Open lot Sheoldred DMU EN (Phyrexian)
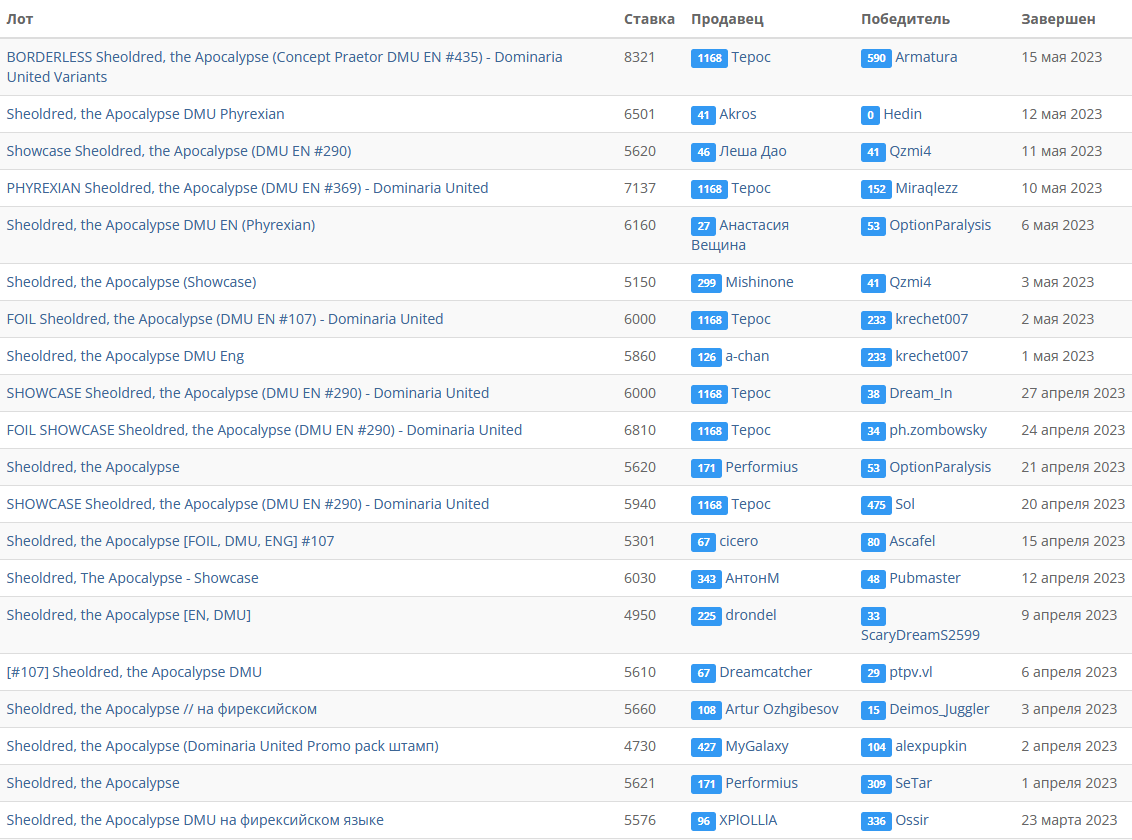The height and width of the screenshot is (840, 1132). [x=161, y=224]
